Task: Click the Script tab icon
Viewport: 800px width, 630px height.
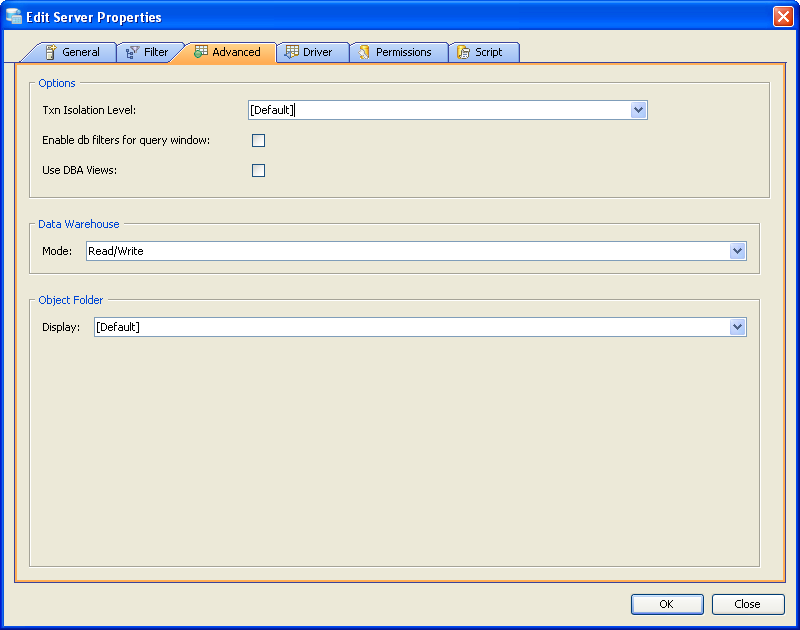Action: [463, 52]
